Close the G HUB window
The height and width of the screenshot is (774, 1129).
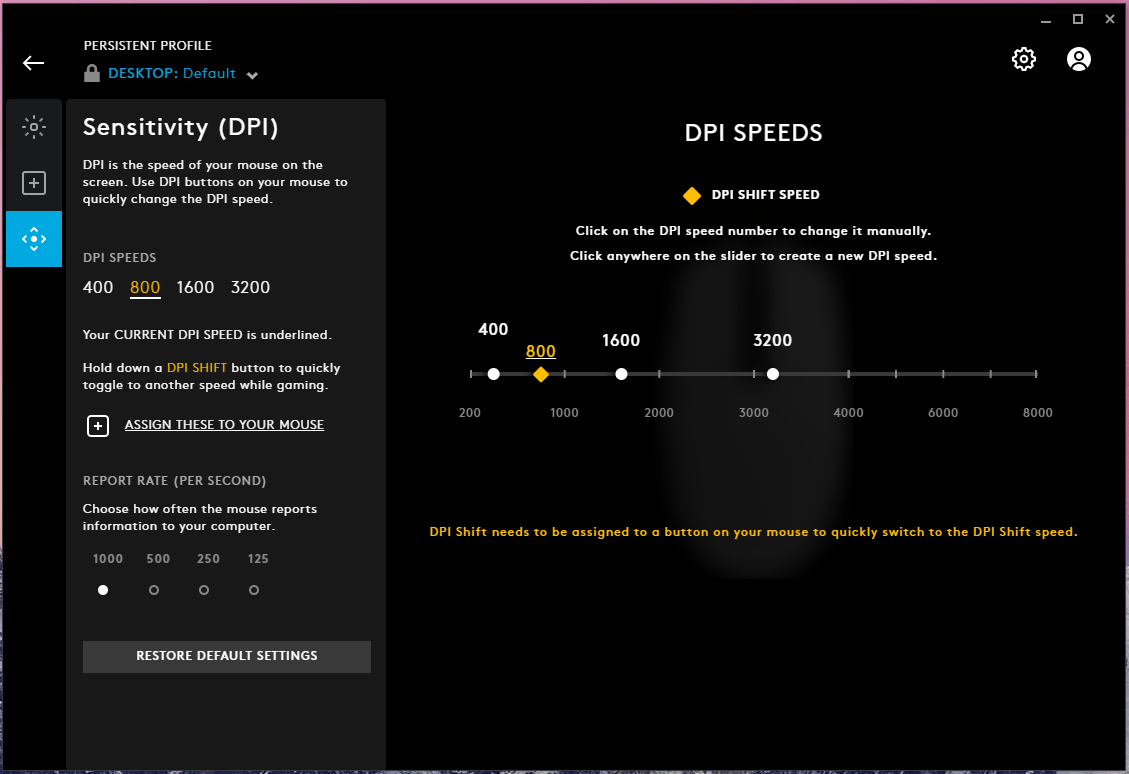coord(1110,19)
